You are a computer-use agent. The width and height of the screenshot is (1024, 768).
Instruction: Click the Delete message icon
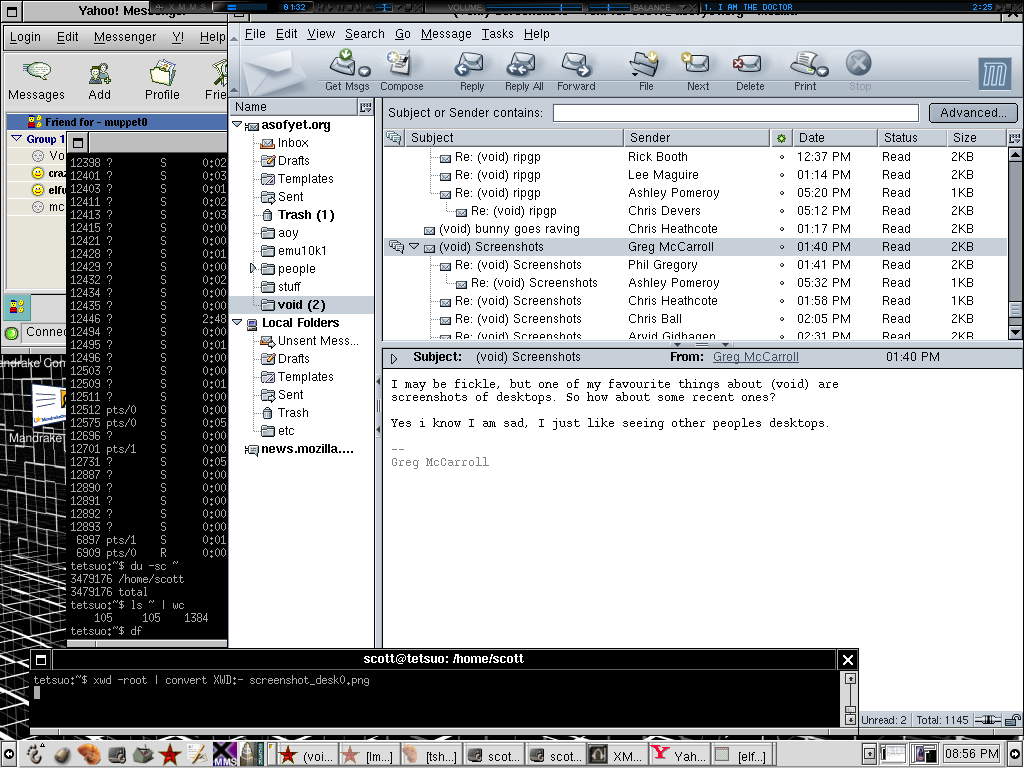[748, 64]
